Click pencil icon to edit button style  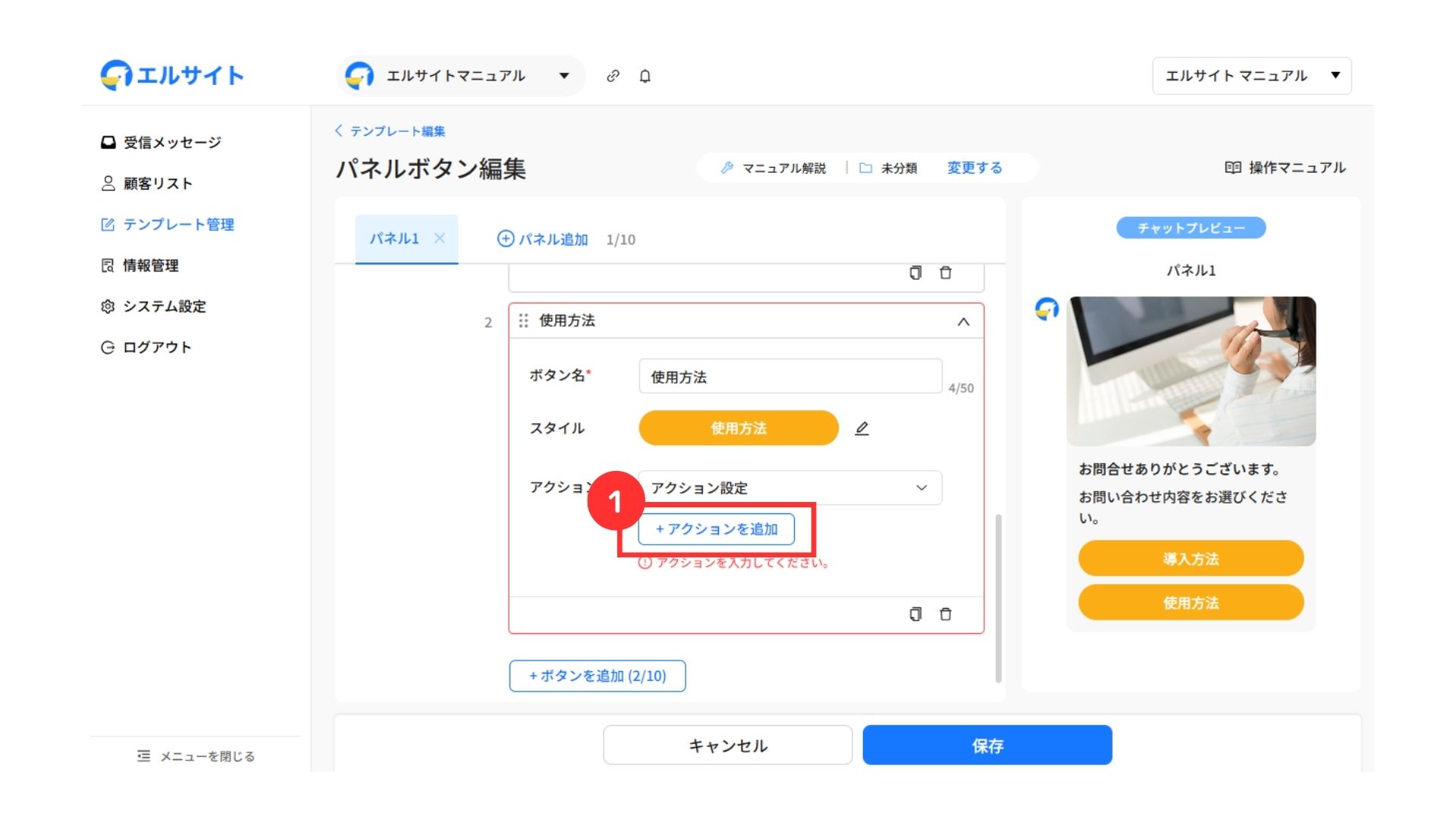pyautogui.click(x=861, y=428)
